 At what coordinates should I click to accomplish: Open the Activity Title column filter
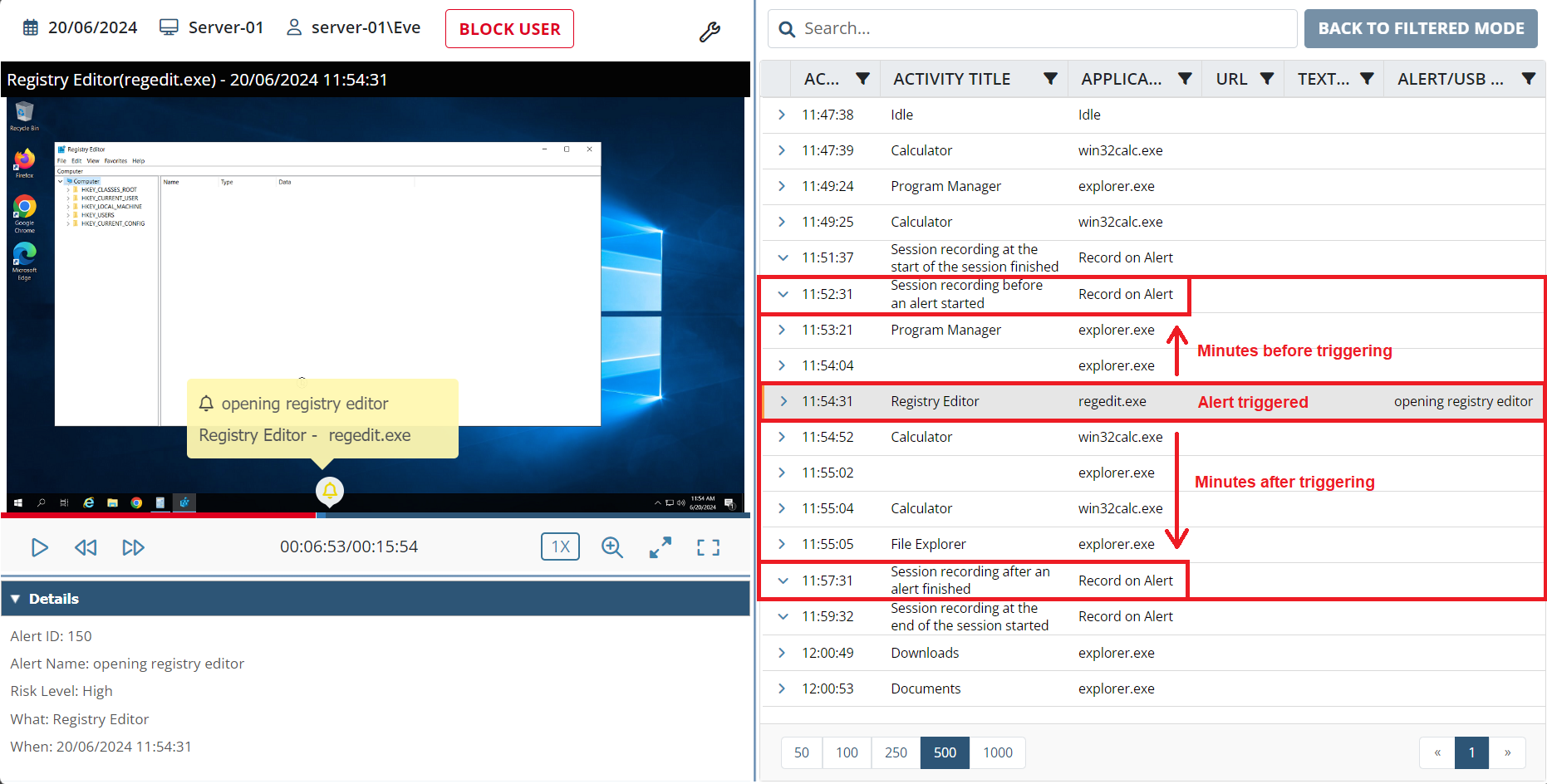[1050, 79]
